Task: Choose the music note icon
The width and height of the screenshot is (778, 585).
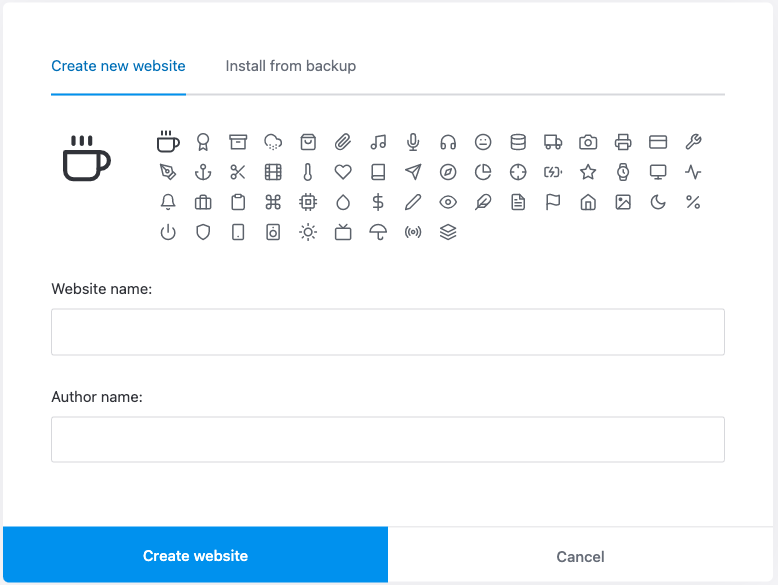Action: click(x=378, y=142)
